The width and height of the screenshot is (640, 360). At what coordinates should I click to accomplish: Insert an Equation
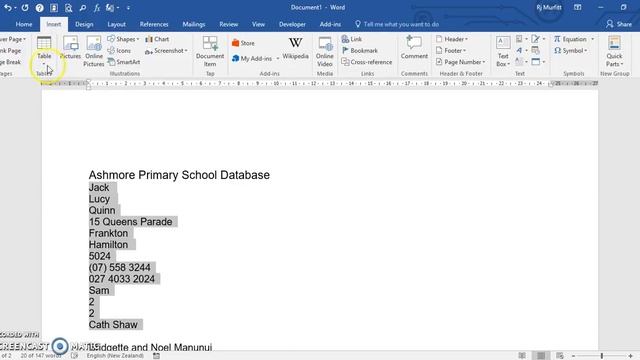tap(570, 39)
